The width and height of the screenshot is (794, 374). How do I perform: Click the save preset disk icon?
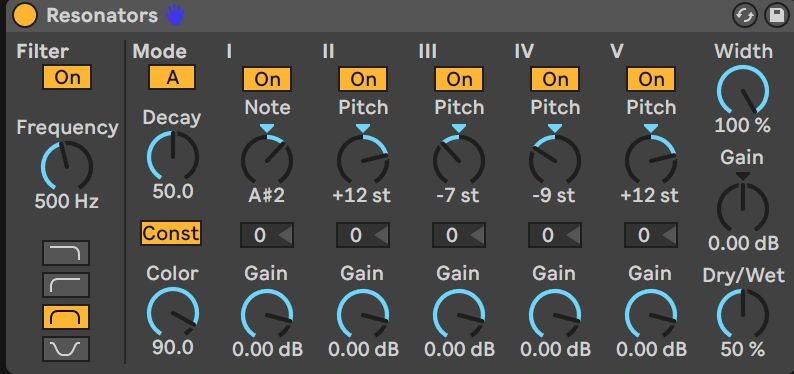point(775,16)
